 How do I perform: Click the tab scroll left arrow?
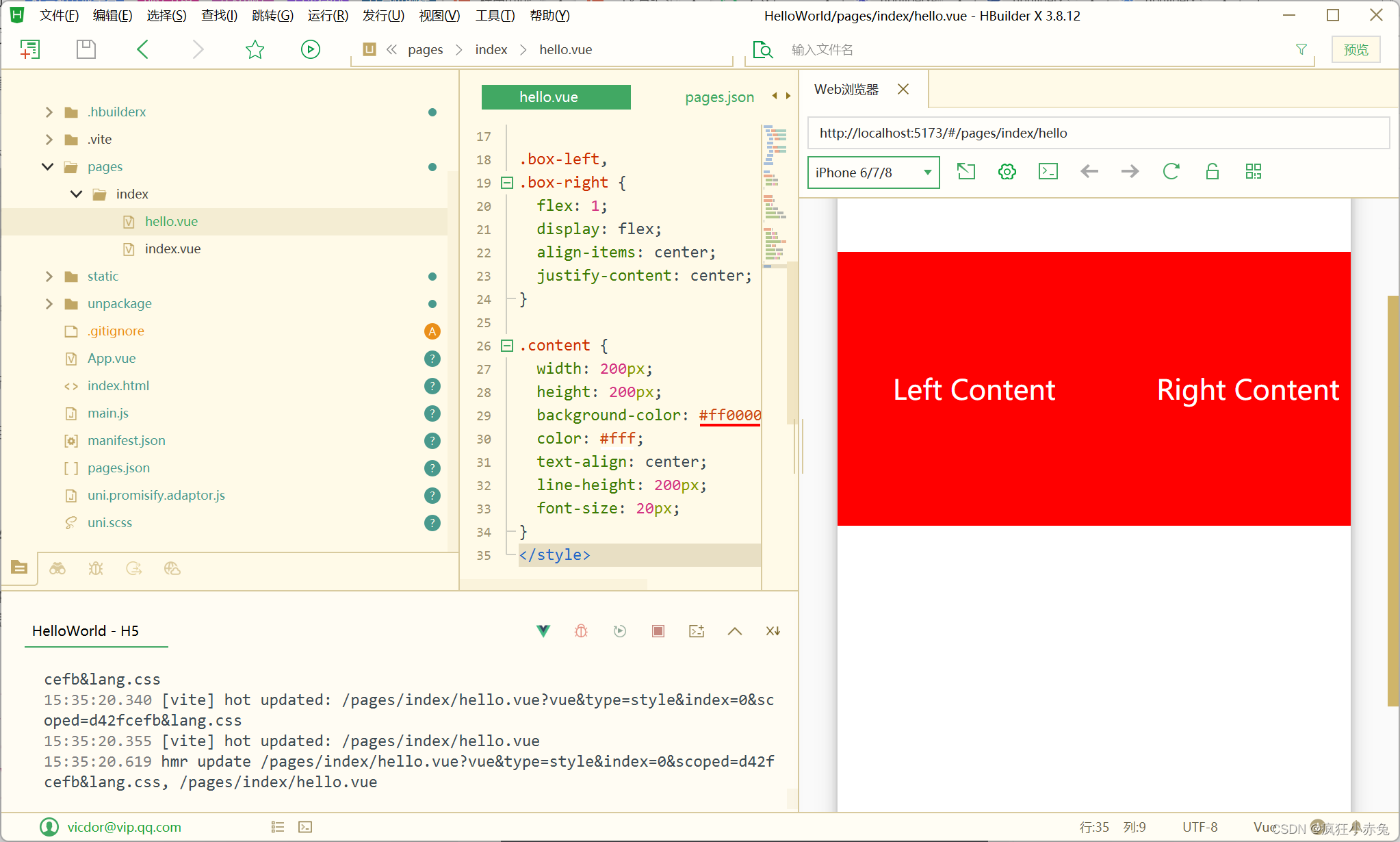click(775, 96)
